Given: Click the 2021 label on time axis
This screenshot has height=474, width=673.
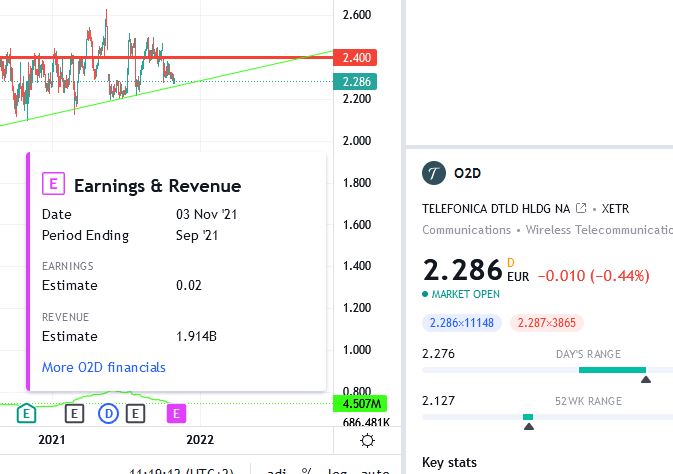Looking at the screenshot, I should click(52, 440).
